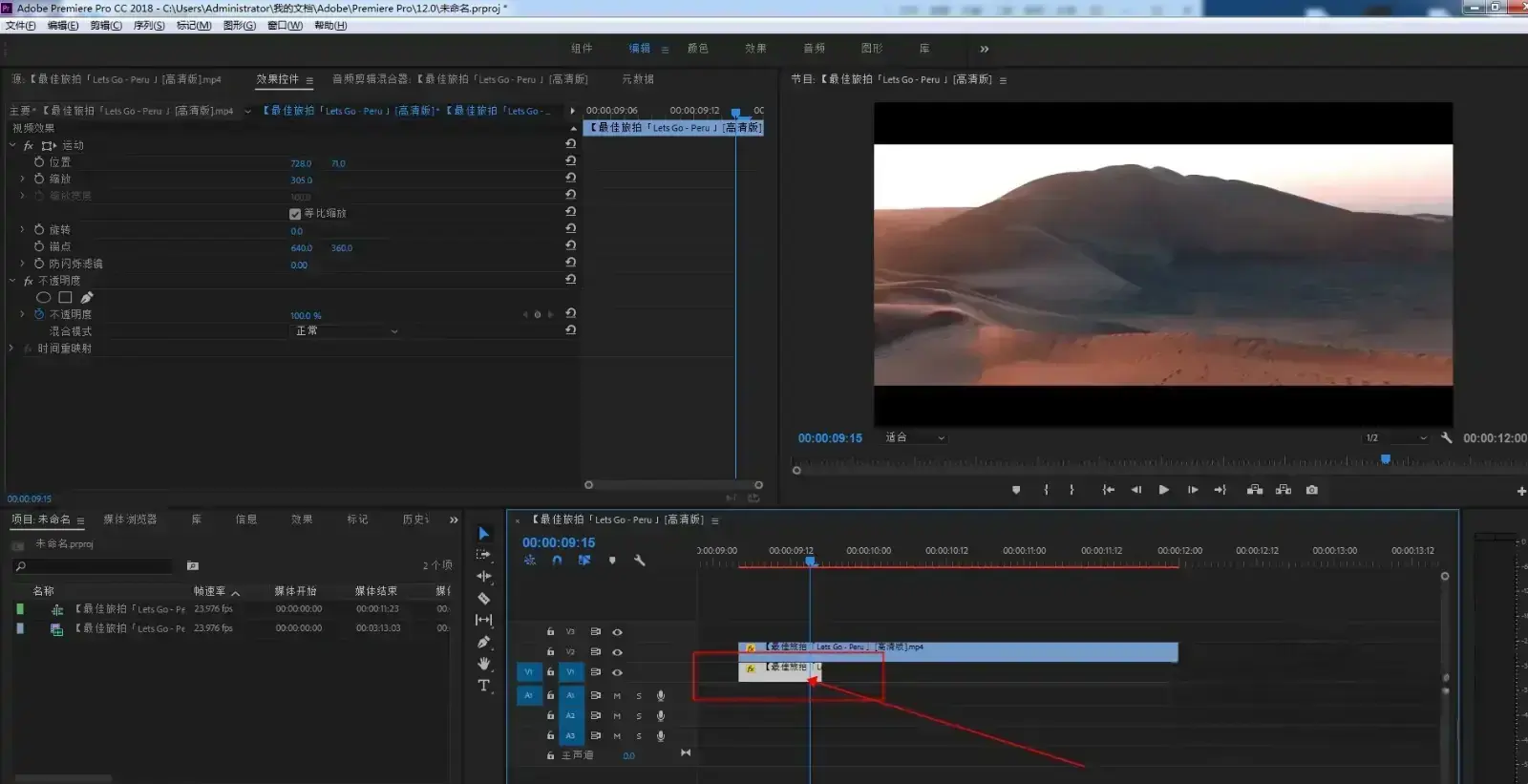Open Sequence (序列) menu
1528x784 pixels.
(x=149, y=26)
